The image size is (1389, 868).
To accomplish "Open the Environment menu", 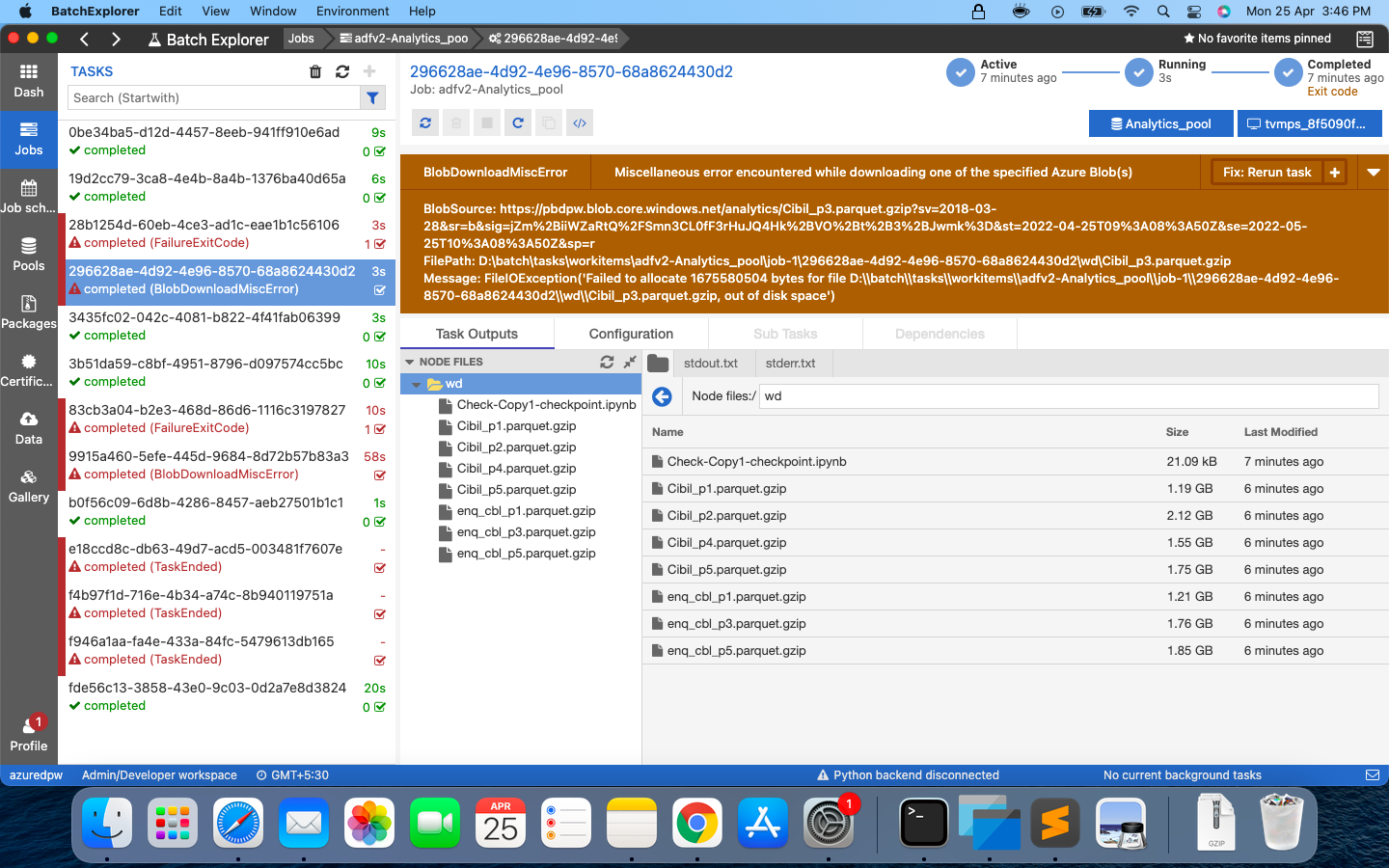I will tap(352, 12).
